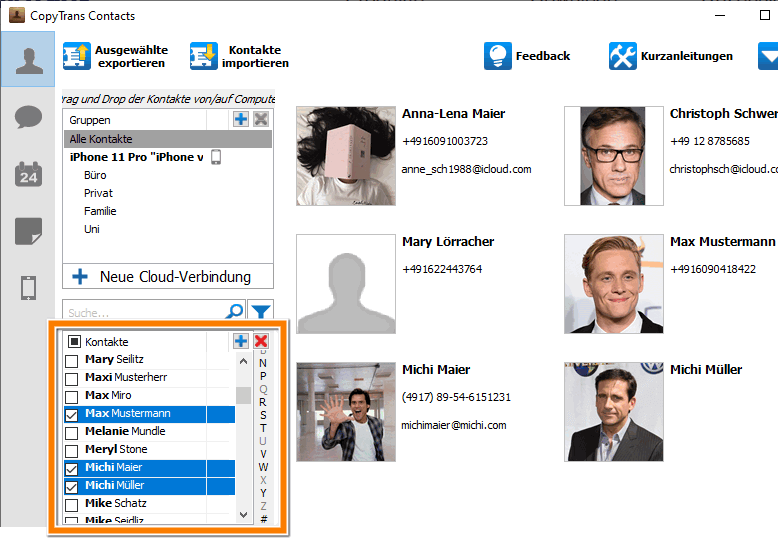Viewport: 778px width, 541px height.
Task: Jump to letter T in alphabet index
Action: coord(263,428)
